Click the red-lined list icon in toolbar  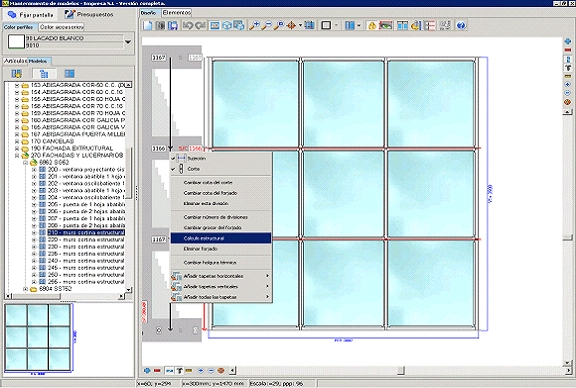pyautogui.click(x=429, y=25)
